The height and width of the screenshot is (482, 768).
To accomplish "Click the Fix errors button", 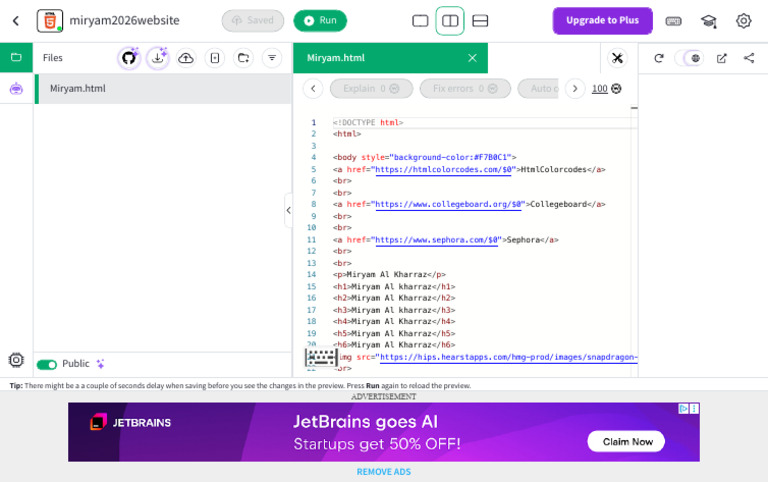I will [465, 89].
